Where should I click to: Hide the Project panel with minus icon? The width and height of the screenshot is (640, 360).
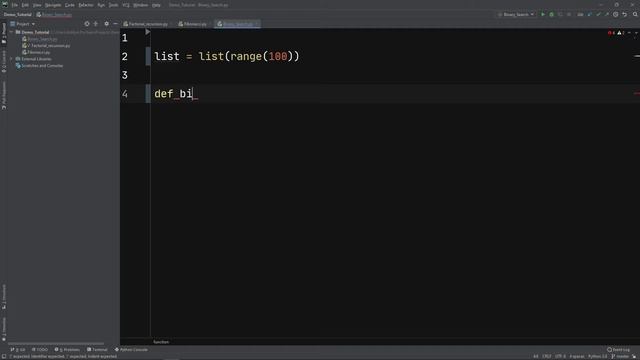[116, 24]
